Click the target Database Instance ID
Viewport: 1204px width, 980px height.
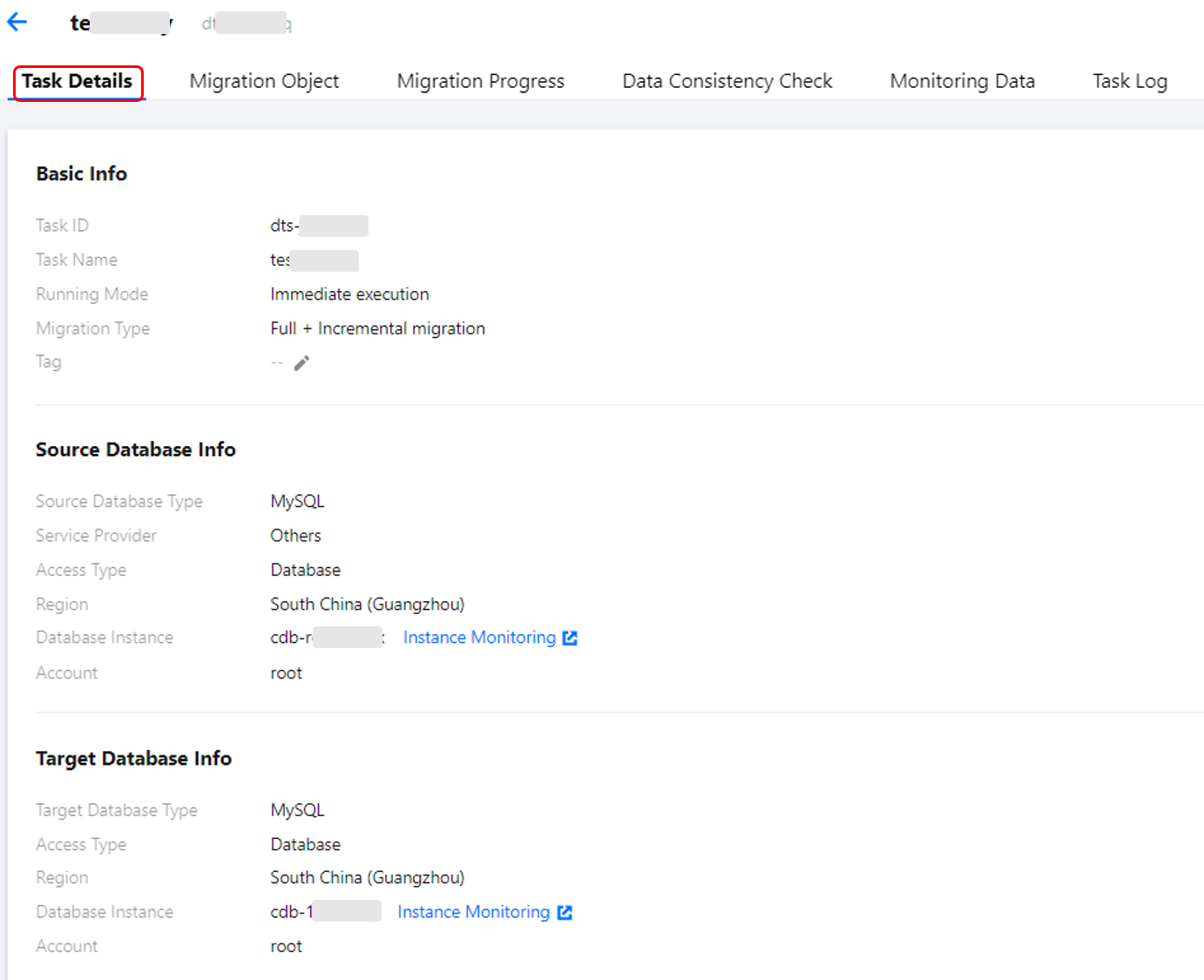click(x=325, y=912)
